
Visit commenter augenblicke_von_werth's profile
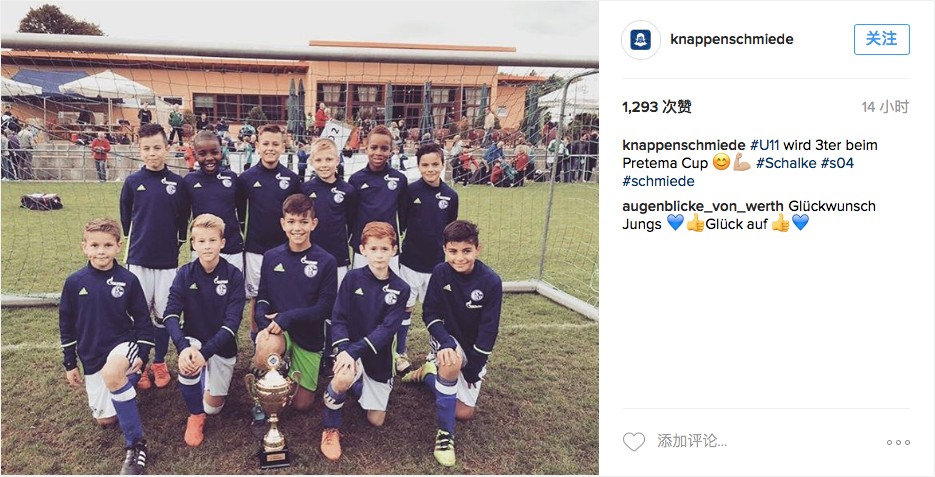tap(703, 206)
